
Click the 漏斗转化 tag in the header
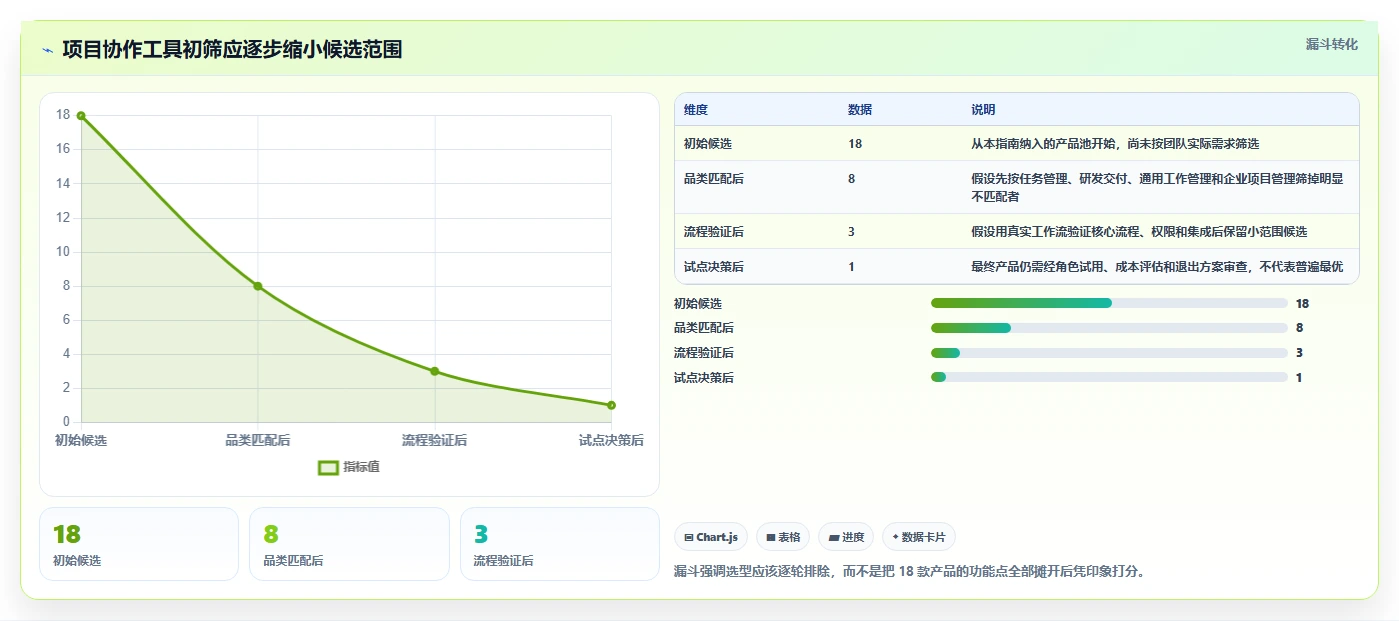coord(1331,44)
